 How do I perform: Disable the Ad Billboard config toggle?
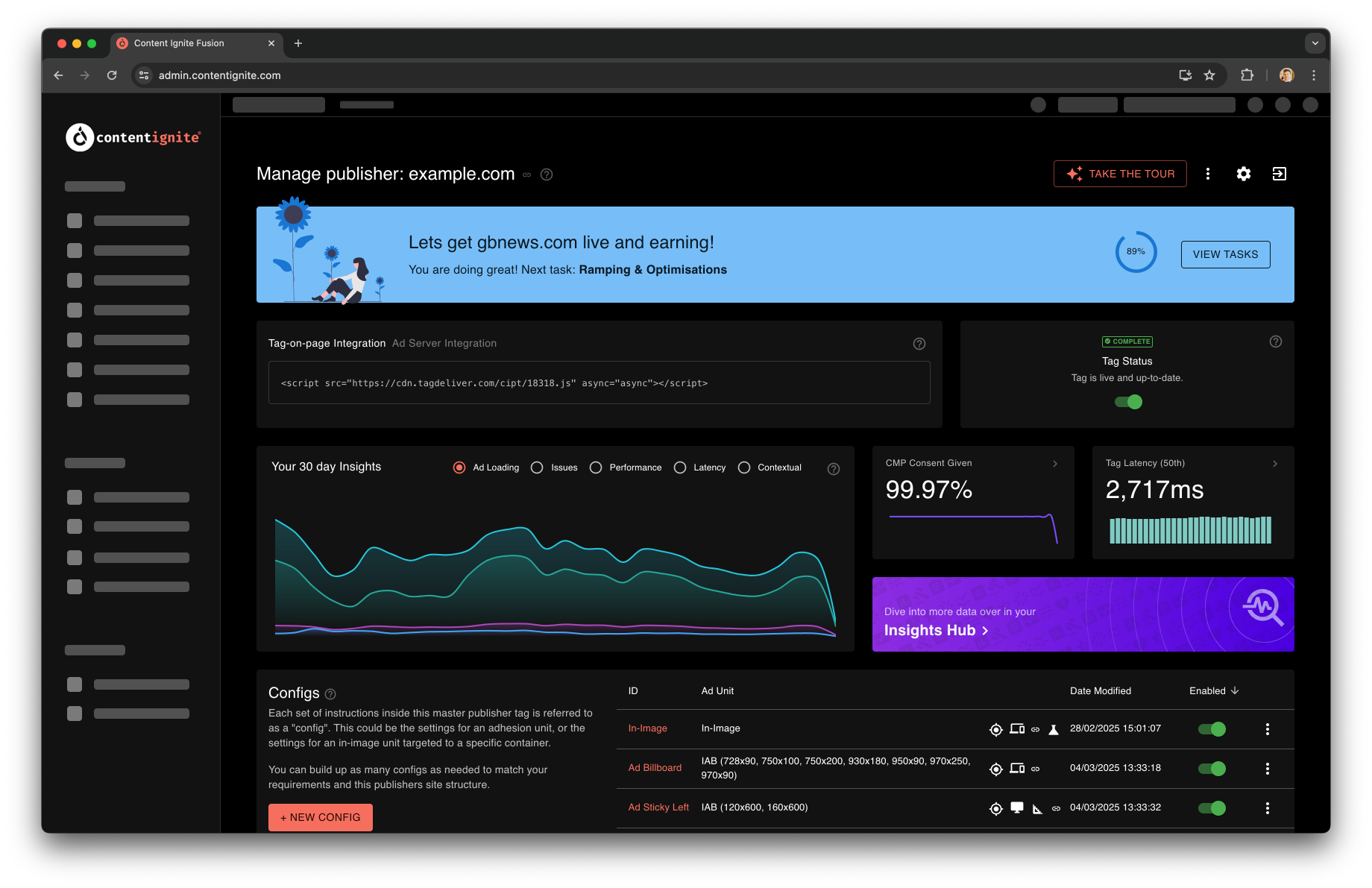[1212, 769]
